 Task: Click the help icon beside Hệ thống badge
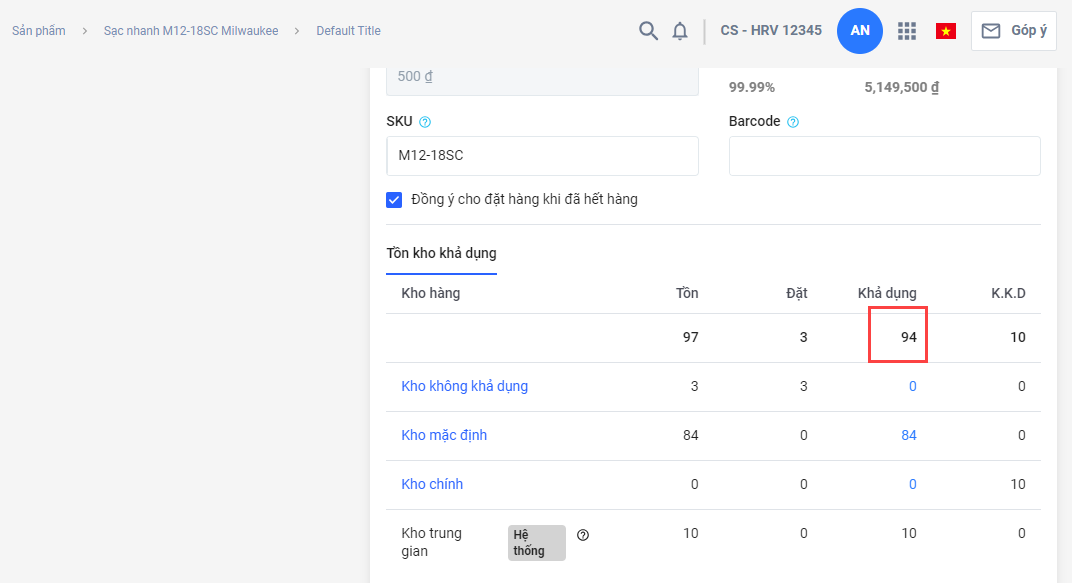[x=583, y=535]
